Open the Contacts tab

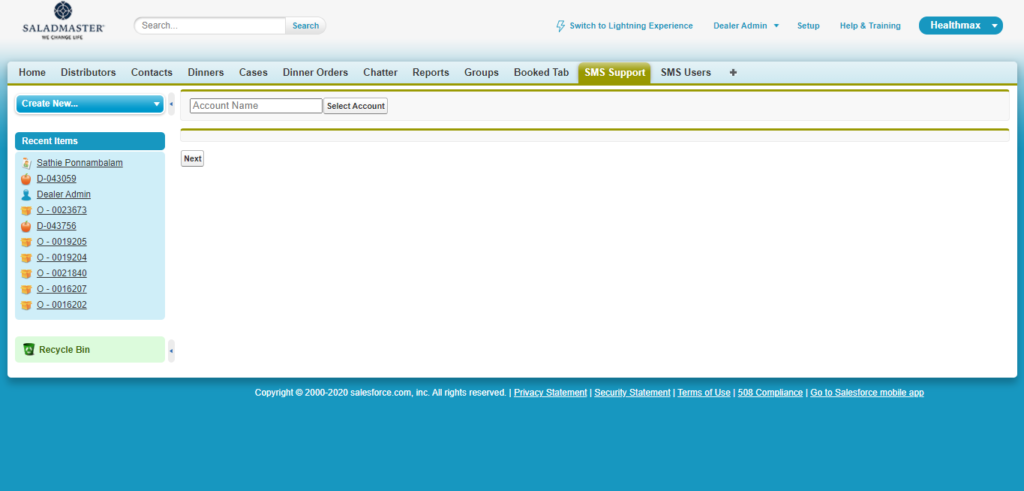tap(152, 72)
